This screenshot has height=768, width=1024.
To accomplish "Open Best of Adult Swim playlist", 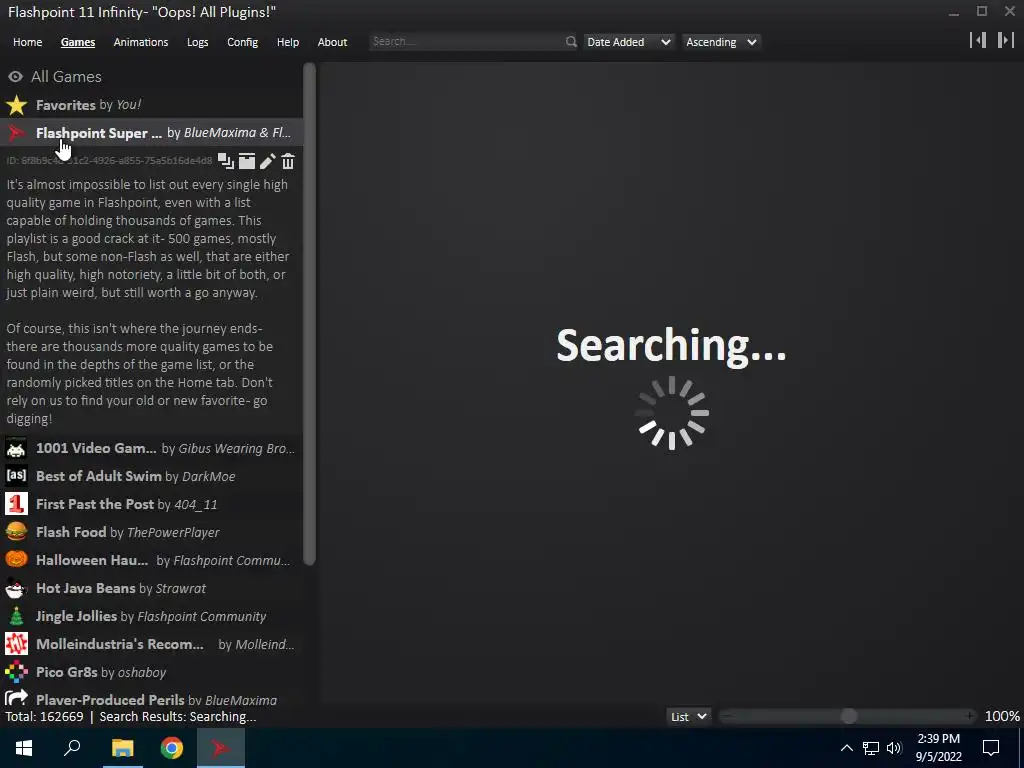I will point(152,476).
